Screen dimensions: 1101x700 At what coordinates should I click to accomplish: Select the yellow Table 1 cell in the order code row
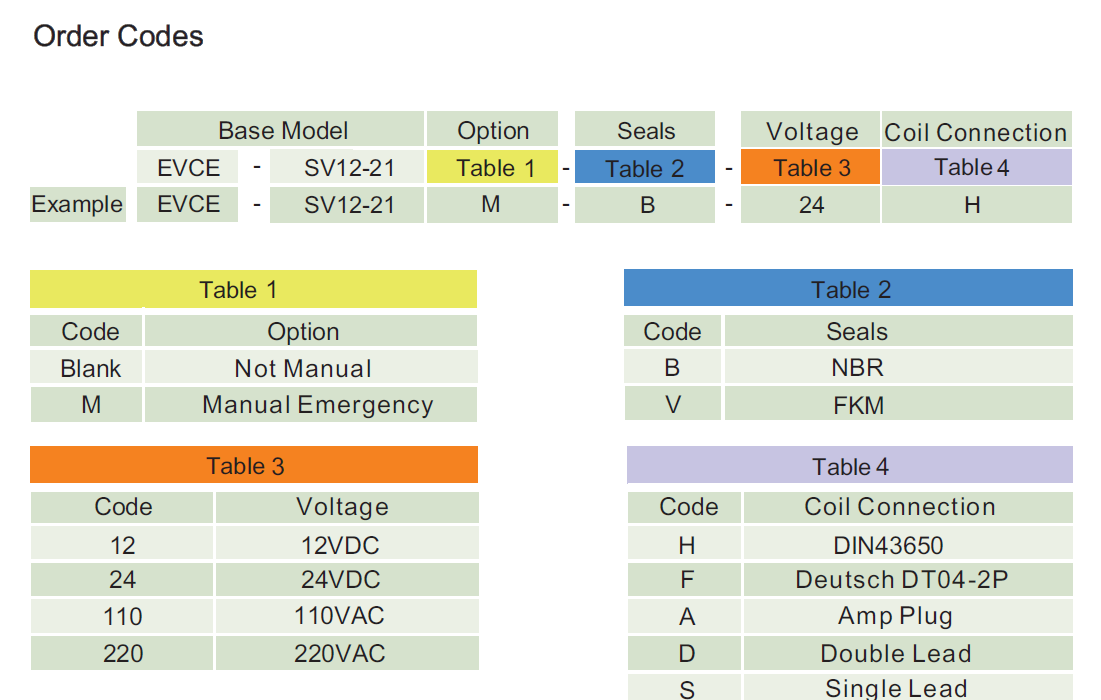494,168
